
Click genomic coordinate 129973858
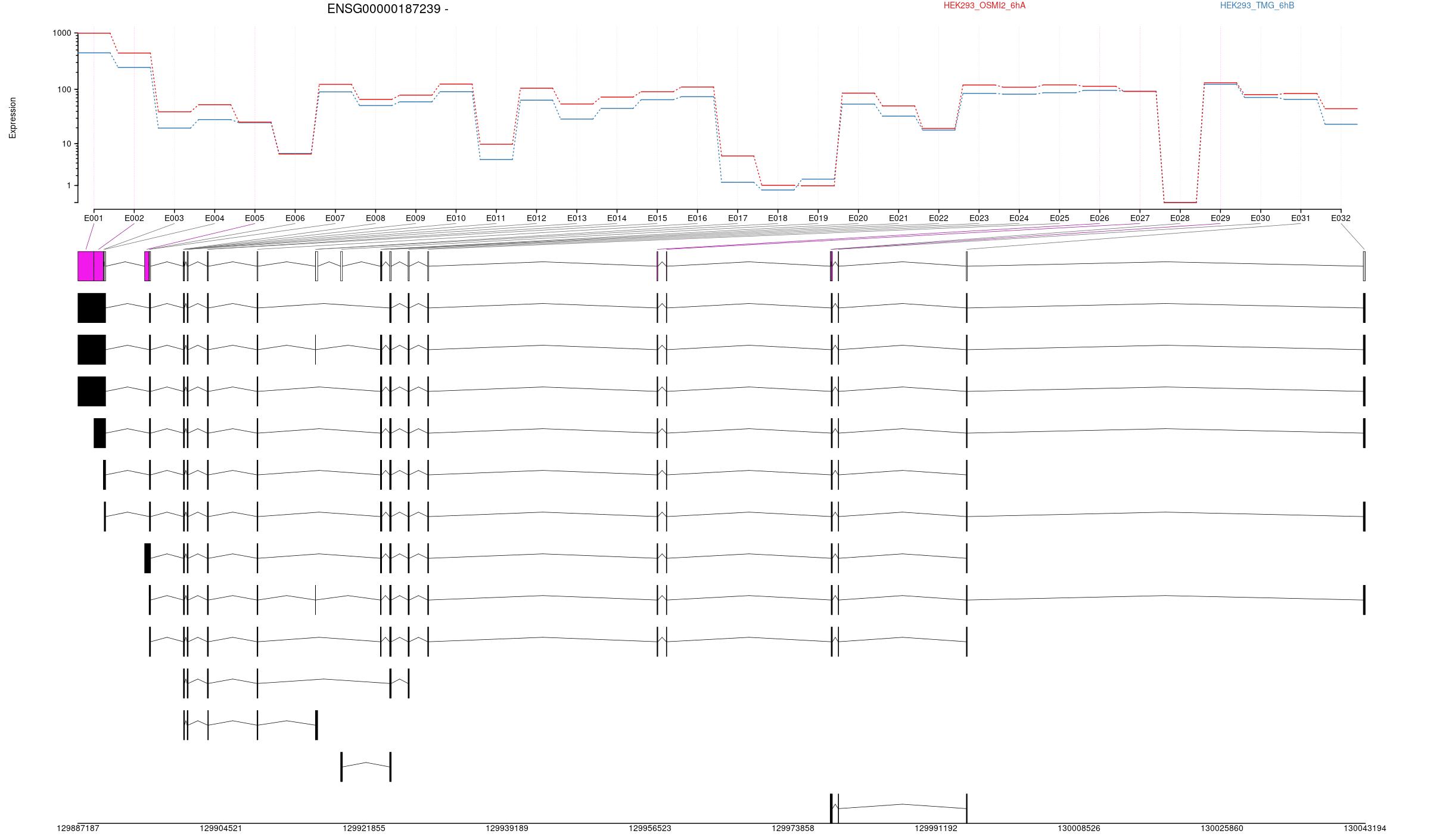pyautogui.click(x=793, y=828)
